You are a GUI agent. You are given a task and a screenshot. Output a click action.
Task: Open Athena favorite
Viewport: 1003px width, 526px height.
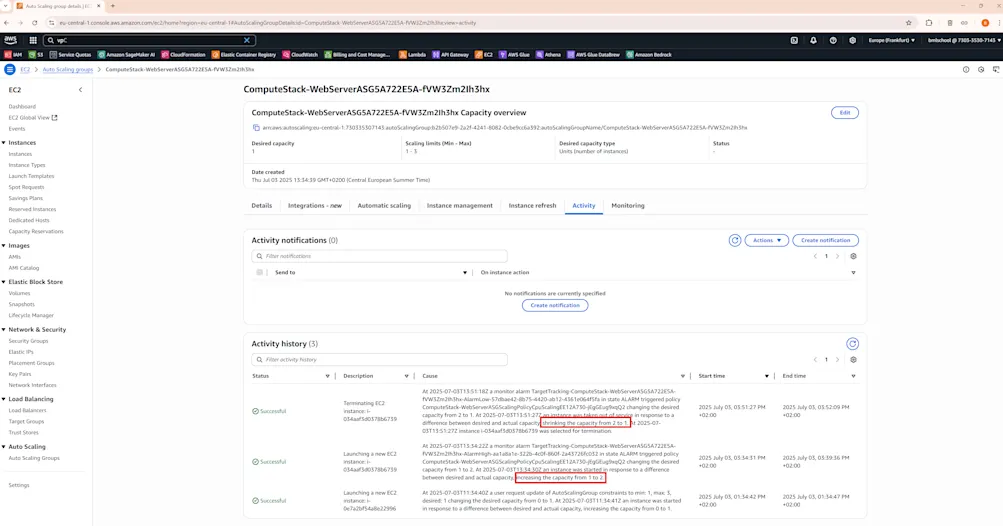549,55
